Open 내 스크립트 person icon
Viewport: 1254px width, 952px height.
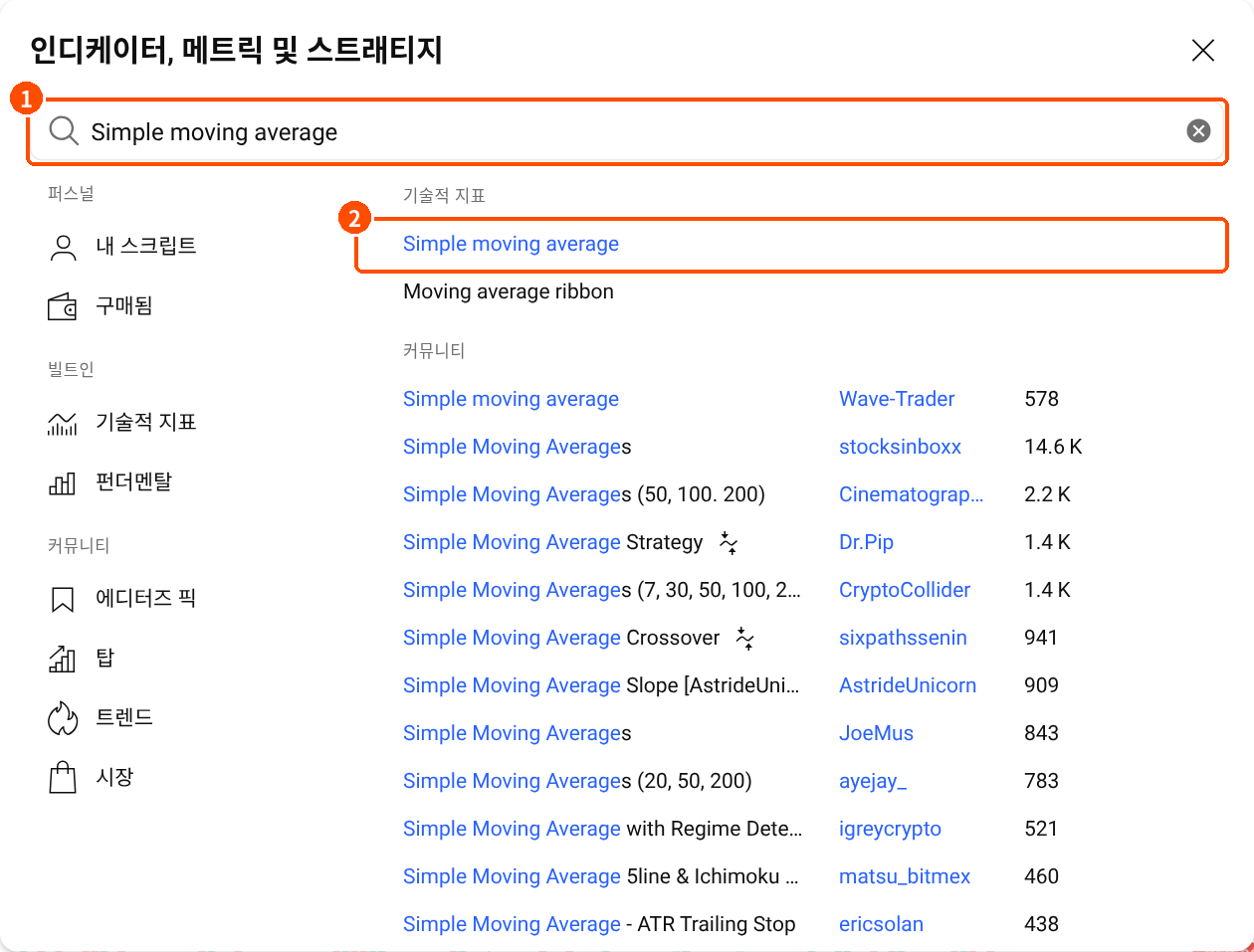tap(63, 247)
